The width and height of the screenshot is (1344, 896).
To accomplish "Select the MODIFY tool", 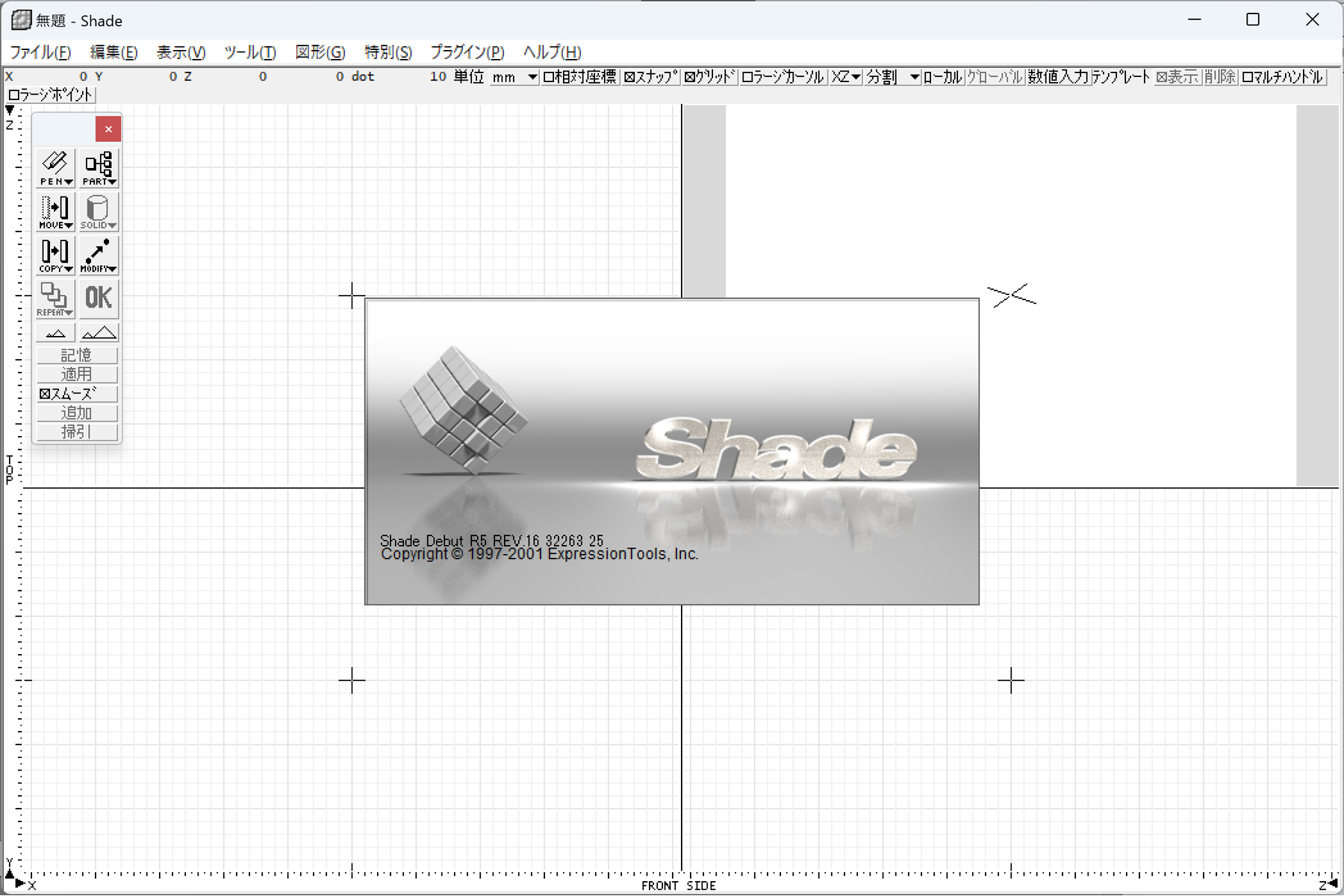I will click(98, 255).
